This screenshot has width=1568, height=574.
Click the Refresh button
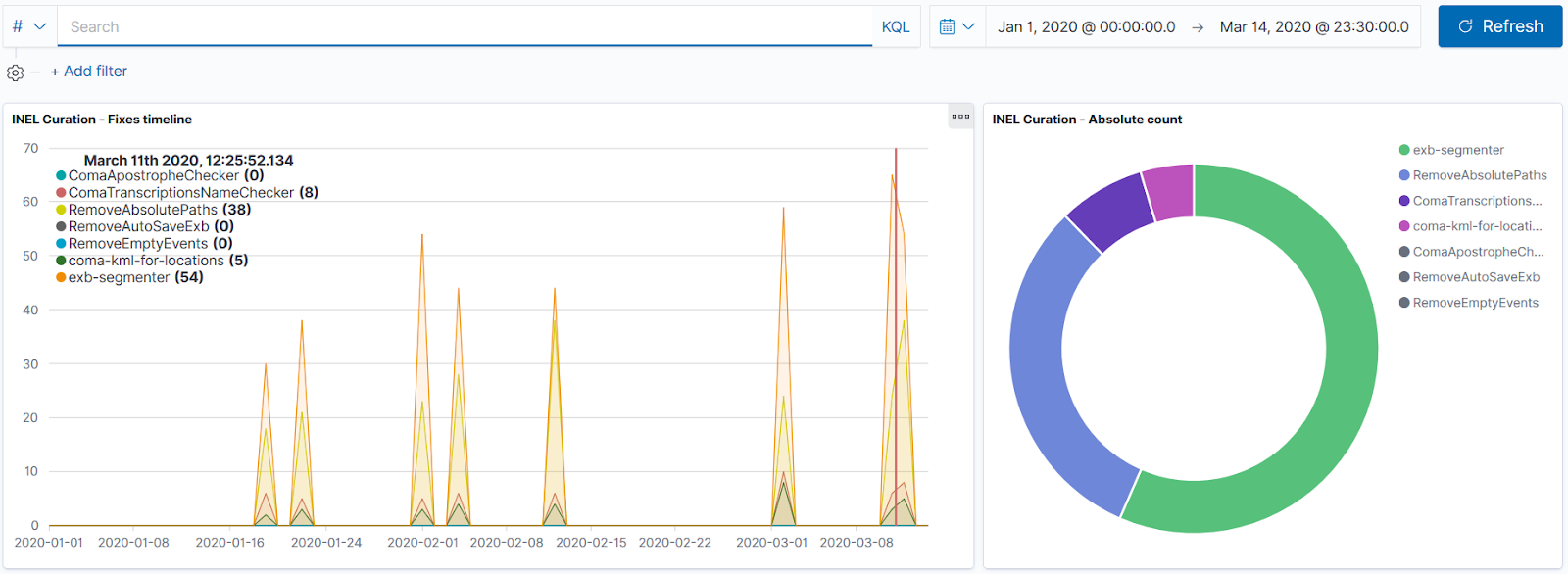coord(1499,26)
